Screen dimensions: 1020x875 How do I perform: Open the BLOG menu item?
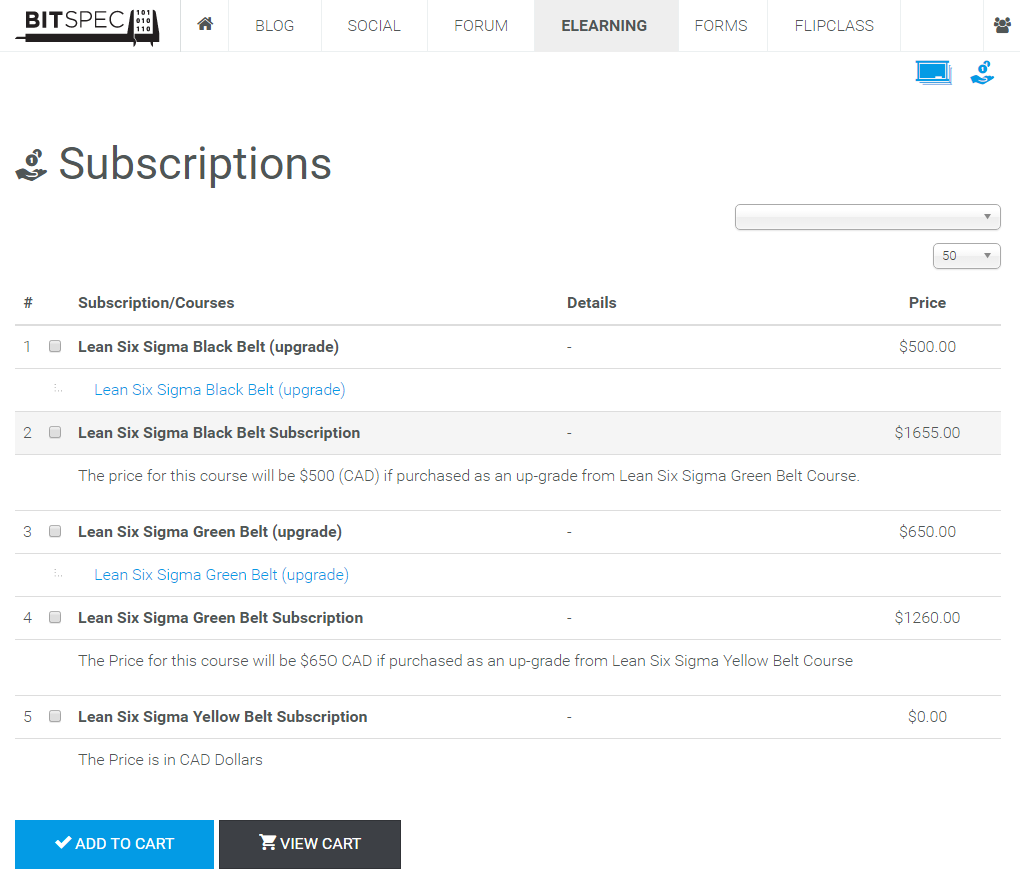(x=275, y=25)
